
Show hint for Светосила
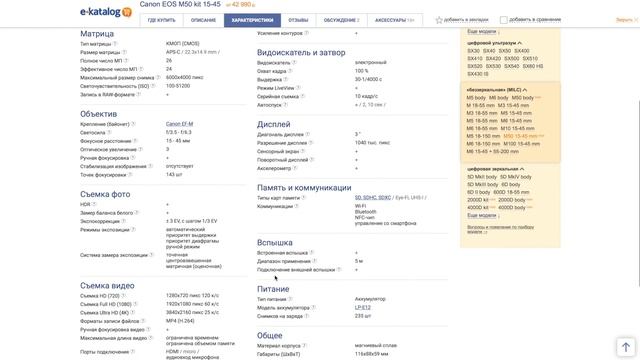coord(109,133)
